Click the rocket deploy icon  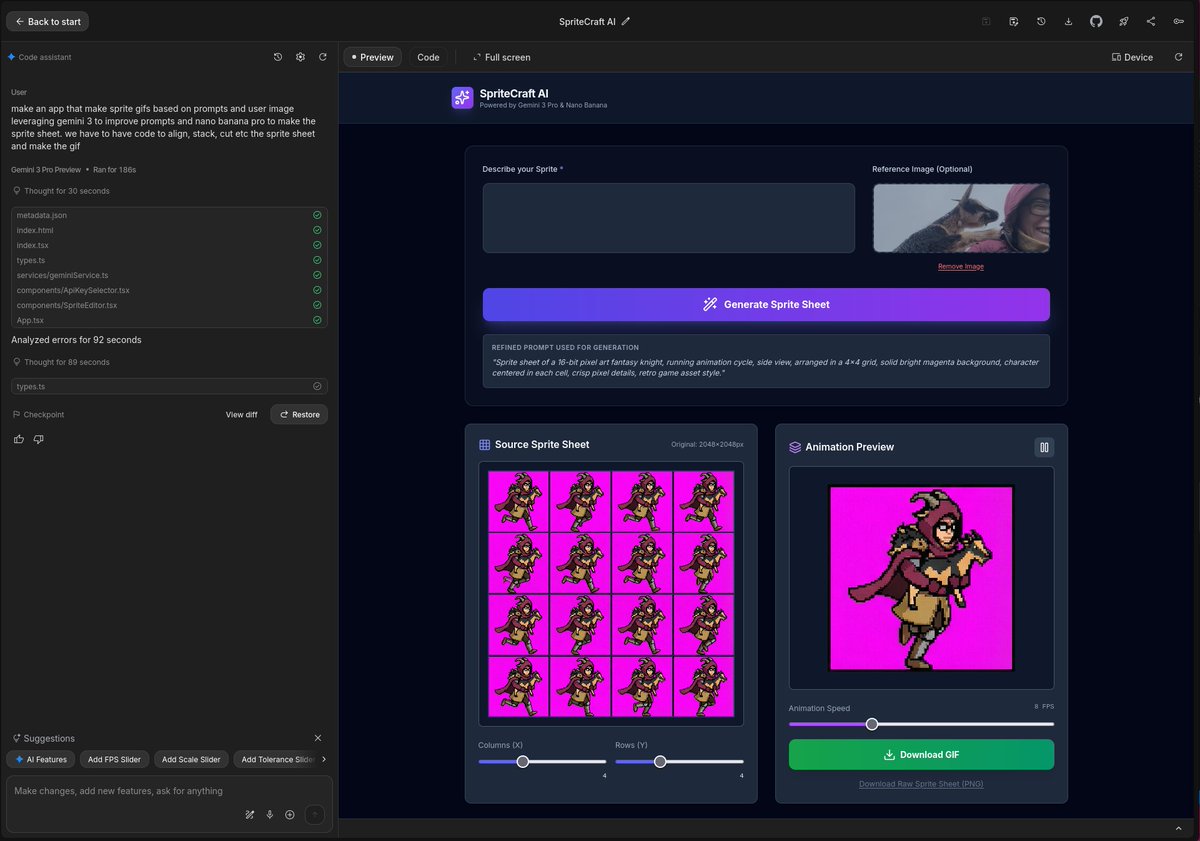[x=1123, y=21]
